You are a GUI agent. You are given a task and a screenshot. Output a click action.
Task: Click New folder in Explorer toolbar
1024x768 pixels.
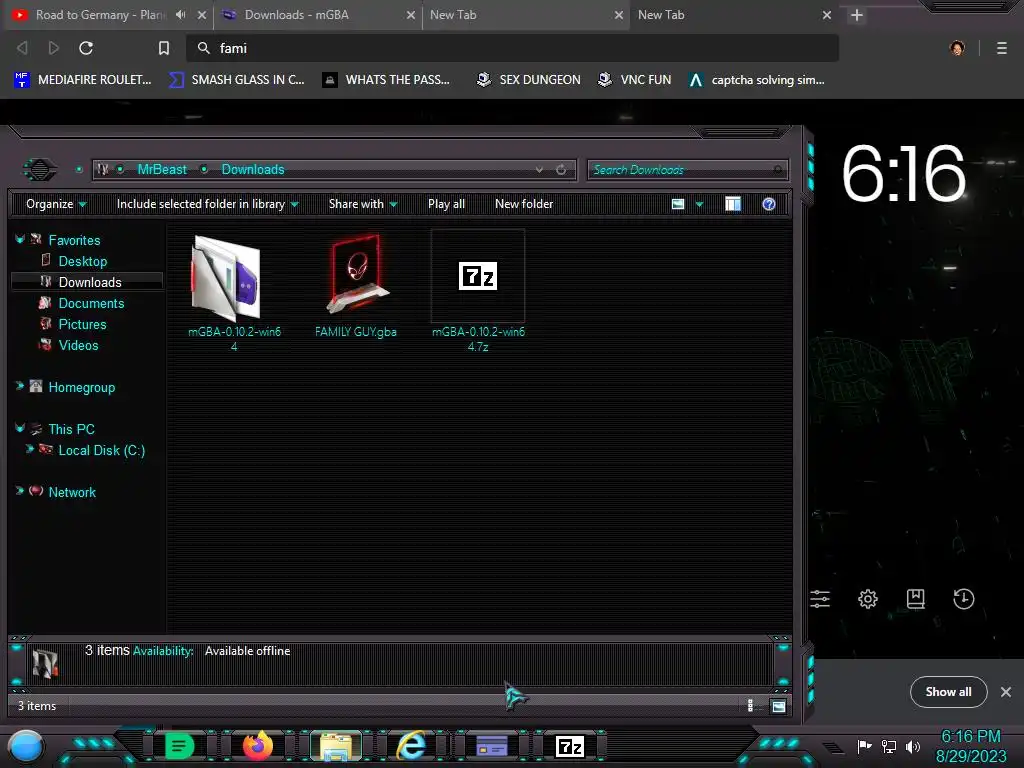coord(524,204)
